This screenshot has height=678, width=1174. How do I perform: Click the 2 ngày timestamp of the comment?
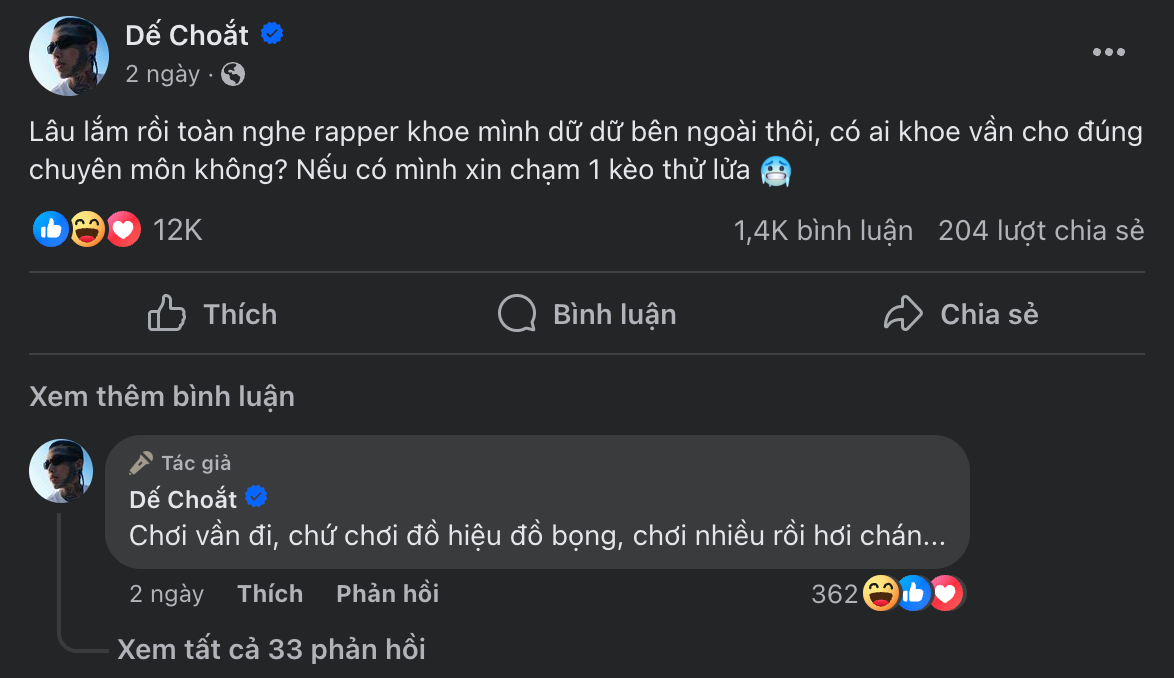tap(167, 592)
